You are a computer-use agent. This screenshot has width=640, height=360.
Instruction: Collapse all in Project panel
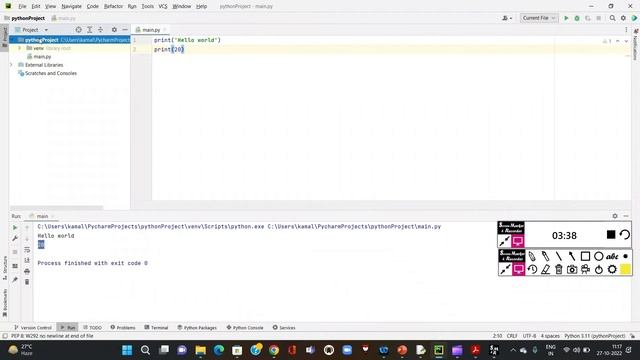click(x=100, y=30)
